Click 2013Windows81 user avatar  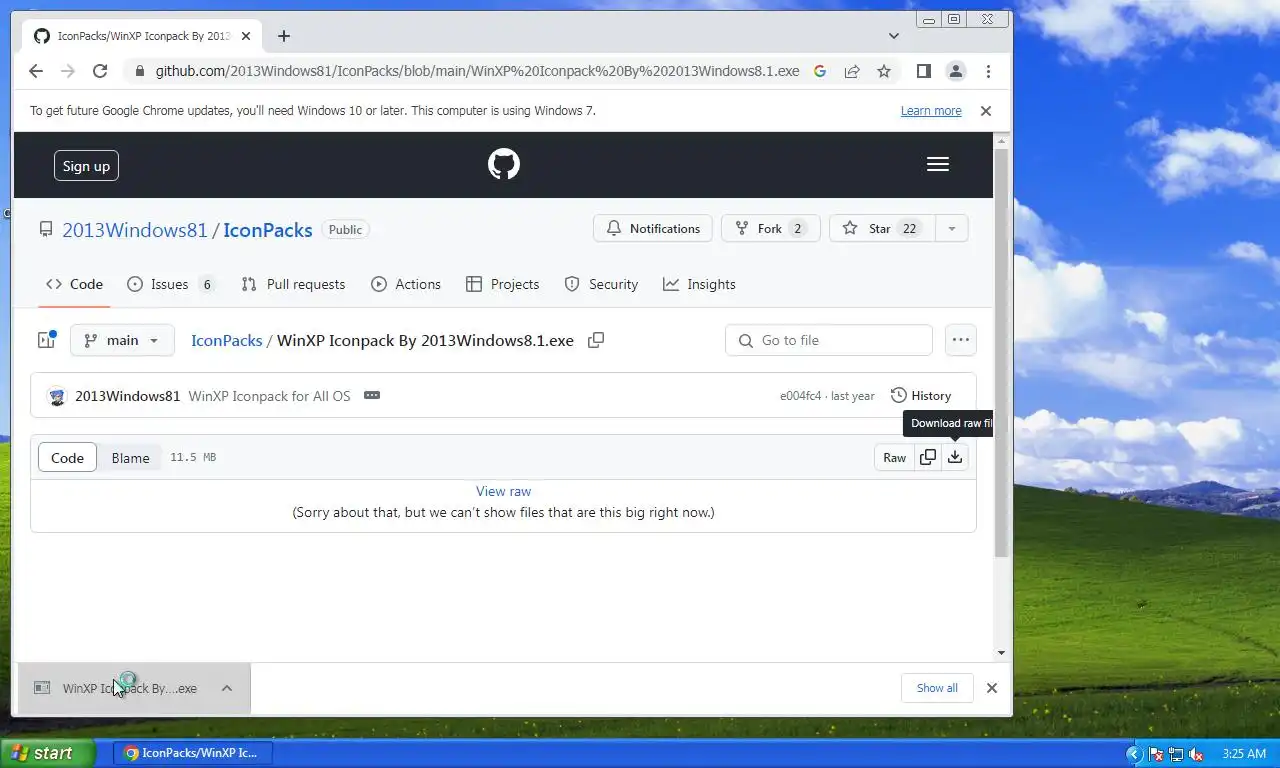[x=57, y=396]
